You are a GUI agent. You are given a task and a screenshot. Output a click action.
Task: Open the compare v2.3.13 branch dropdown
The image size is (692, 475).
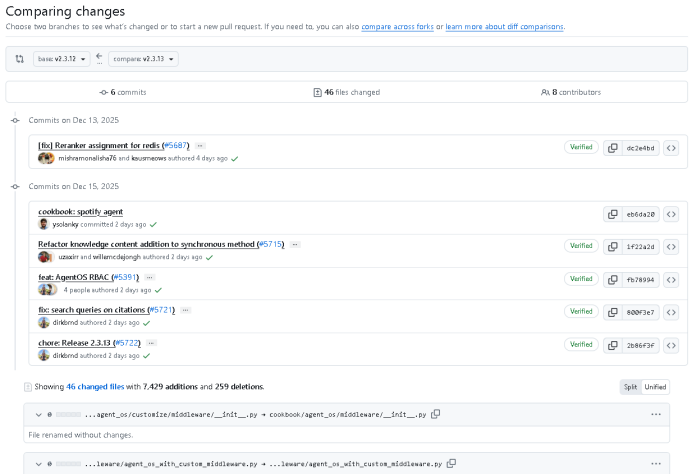(143, 59)
